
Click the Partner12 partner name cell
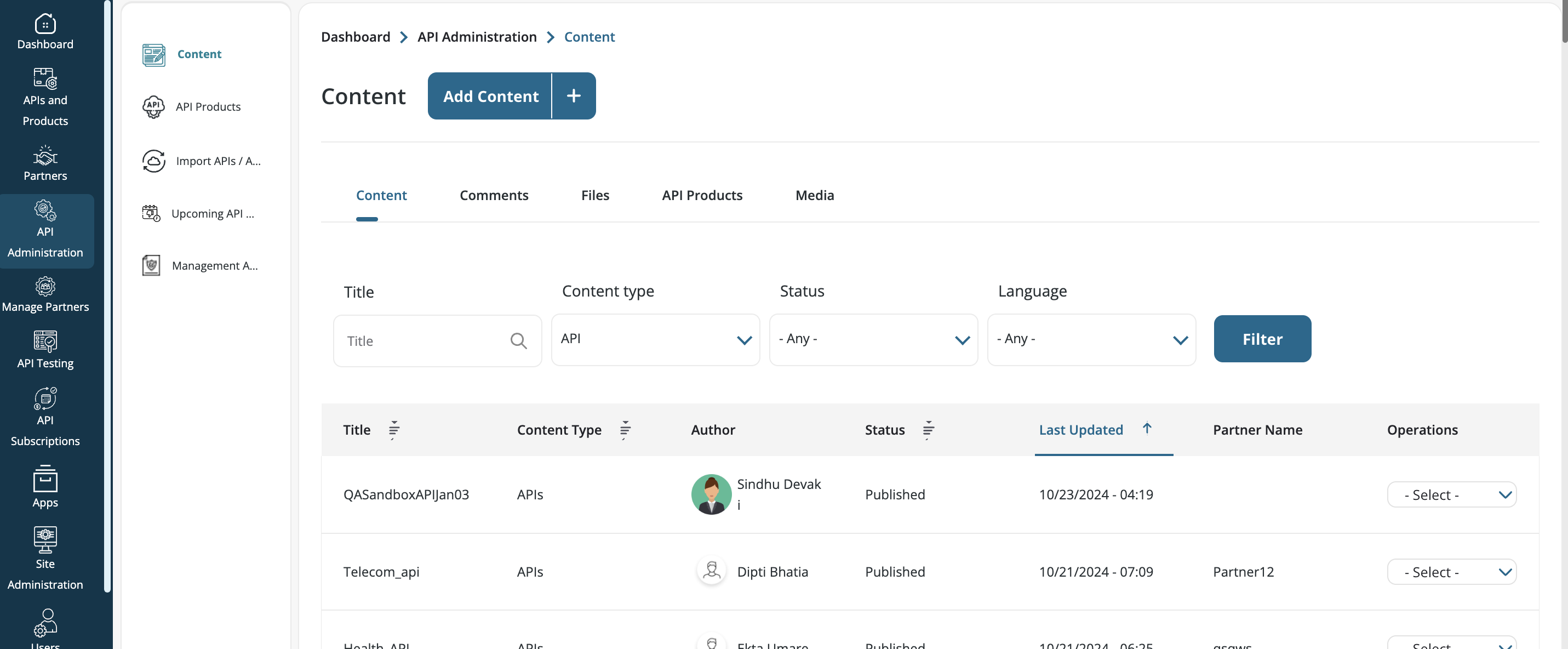tap(1243, 572)
